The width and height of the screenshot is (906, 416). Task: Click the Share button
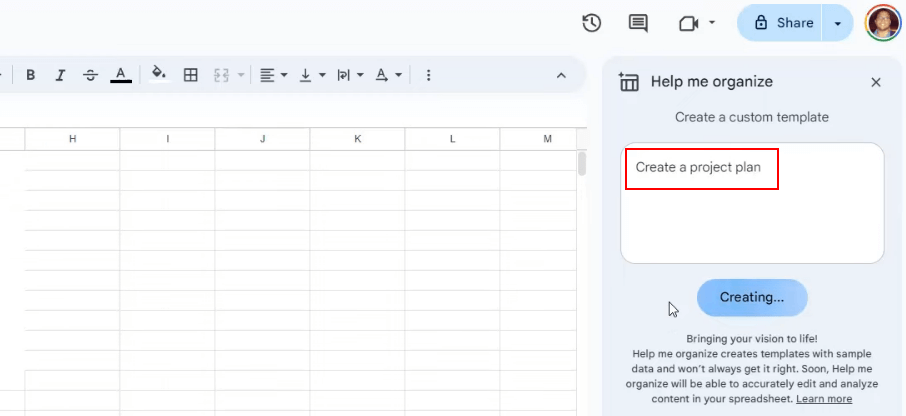click(x=779, y=23)
